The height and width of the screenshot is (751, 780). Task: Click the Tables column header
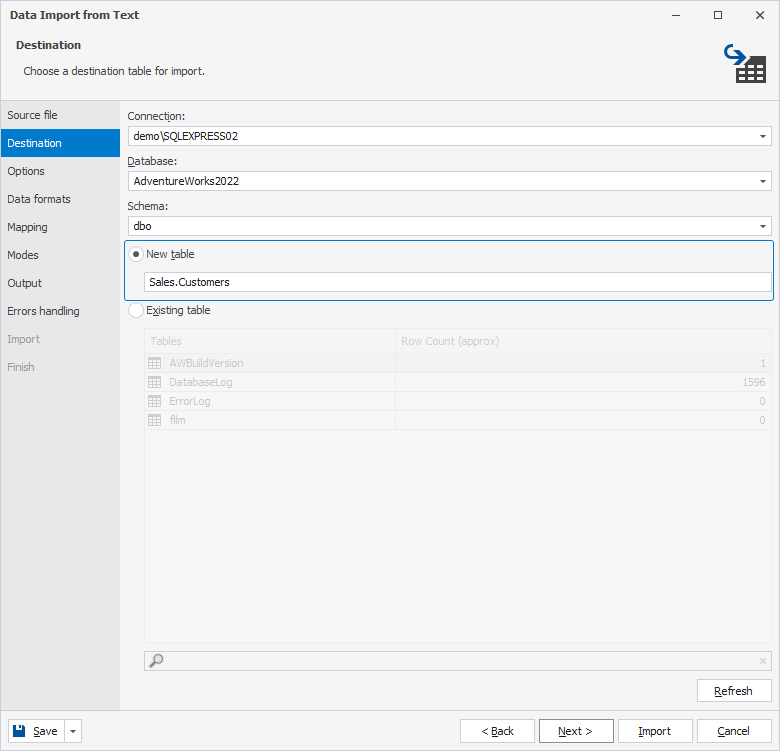click(x=270, y=341)
